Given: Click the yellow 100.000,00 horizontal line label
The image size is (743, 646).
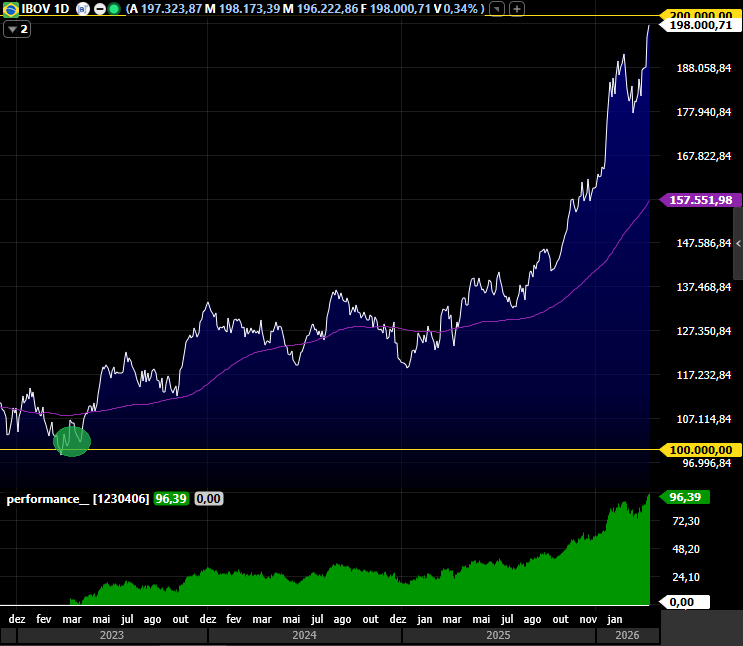Looking at the screenshot, I should [x=701, y=450].
